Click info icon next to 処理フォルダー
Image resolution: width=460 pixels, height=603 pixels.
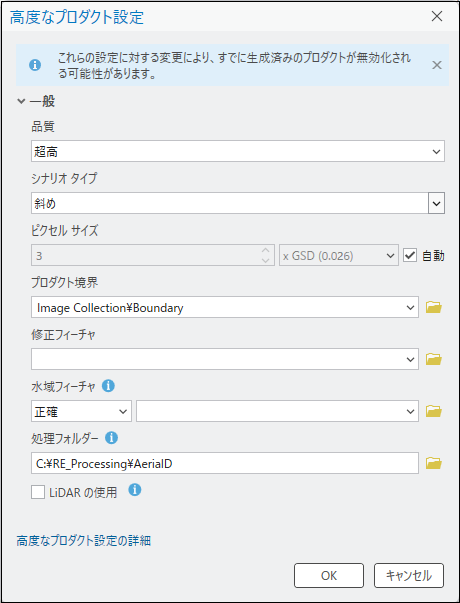click(111, 438)
